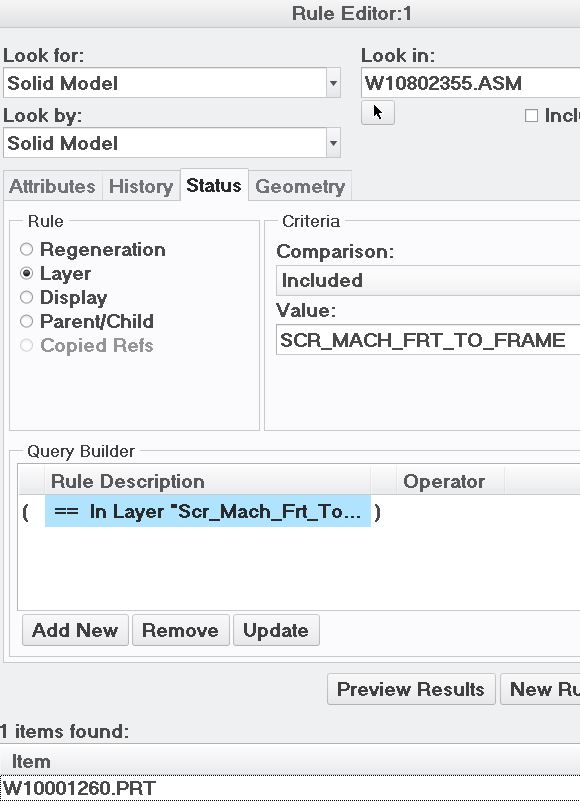Screen dimensions: 580x804
Task: Click Preview Results
Action: [x=411, y=689]
